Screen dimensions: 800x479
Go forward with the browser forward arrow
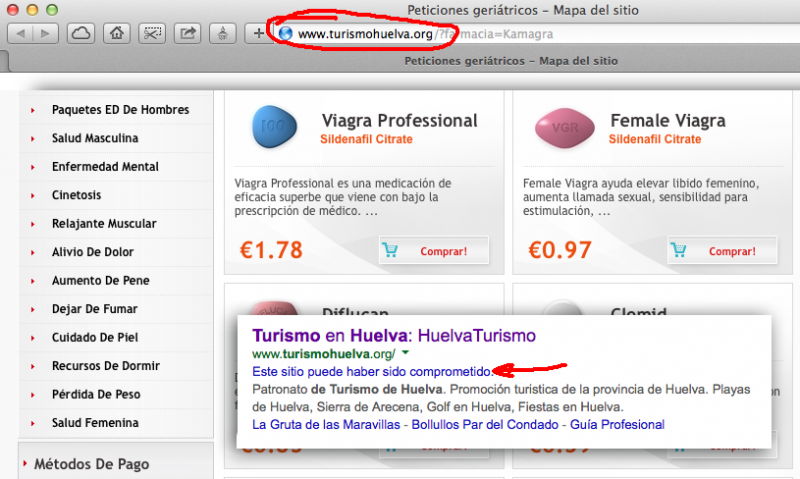46,34
